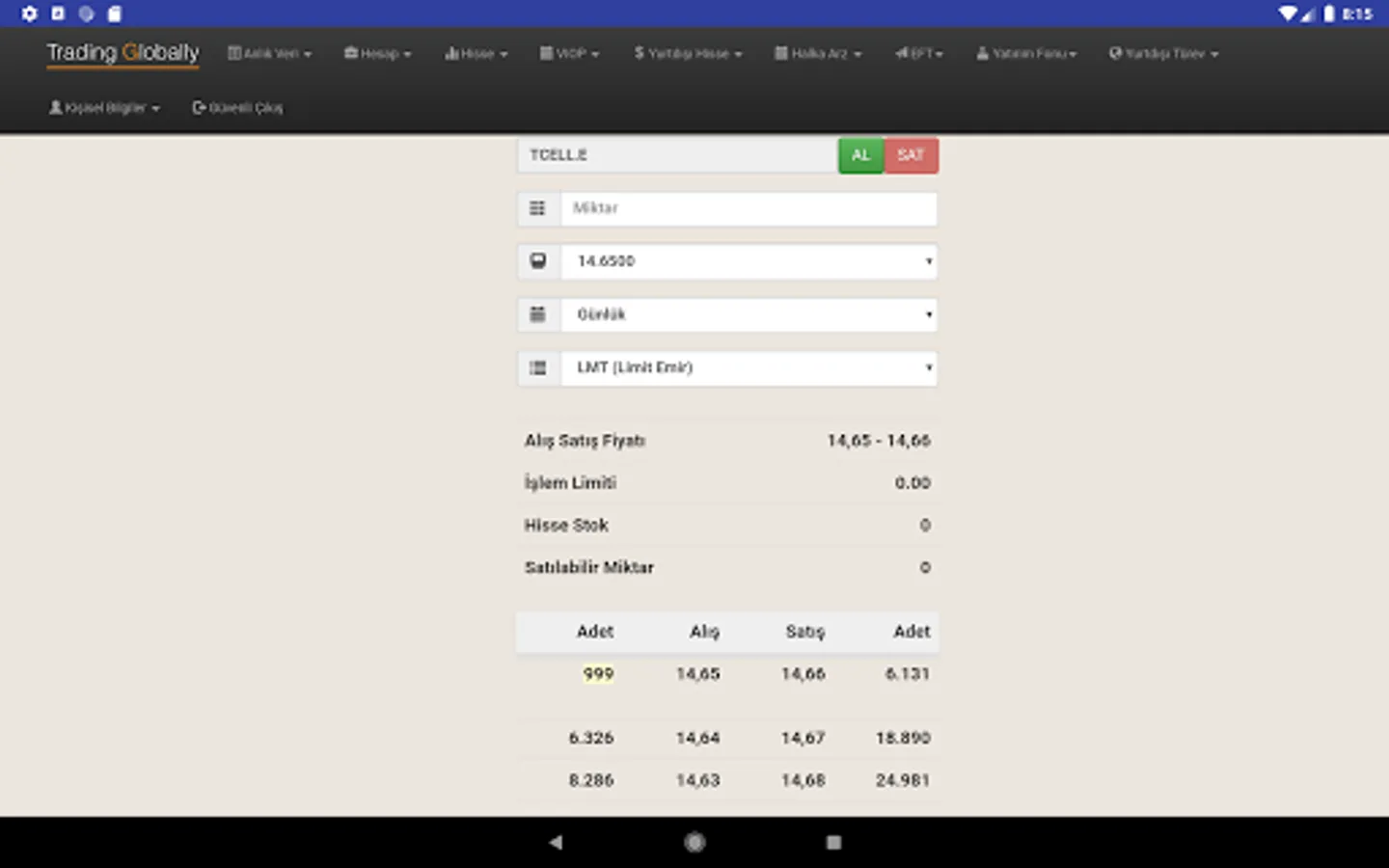The height and width of the screenshot is (868, 1389).
Task: Open the VIOP menu
Action: point(570,54)
